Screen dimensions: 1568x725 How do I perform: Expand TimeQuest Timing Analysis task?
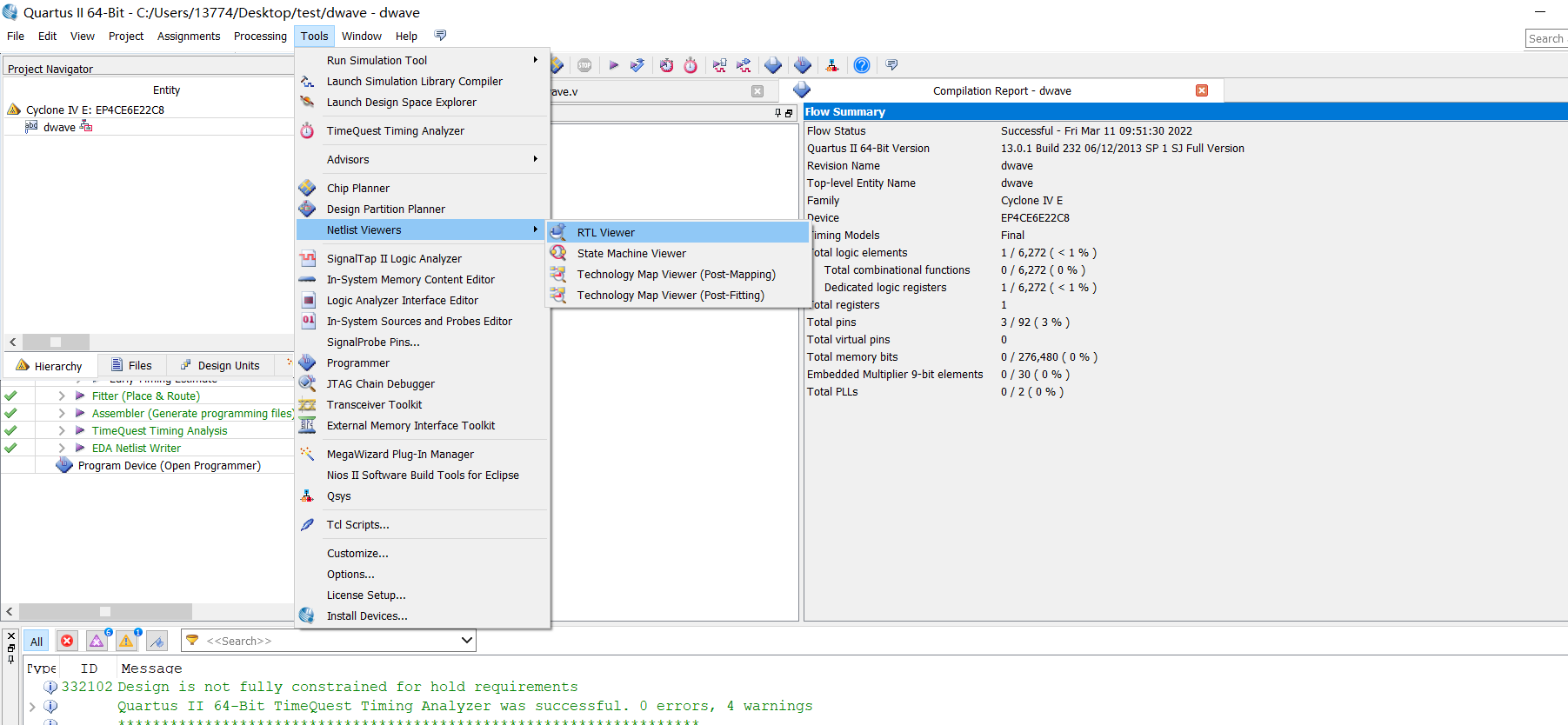click(x=62, y=430)
